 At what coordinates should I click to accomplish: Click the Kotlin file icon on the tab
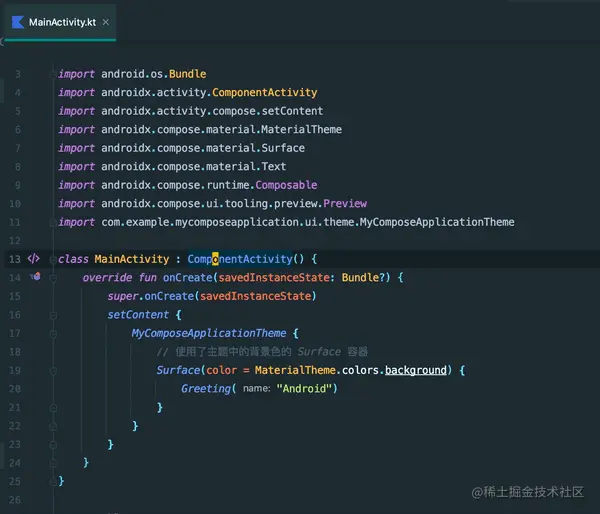pyautogui.click(x=18, y=22)
